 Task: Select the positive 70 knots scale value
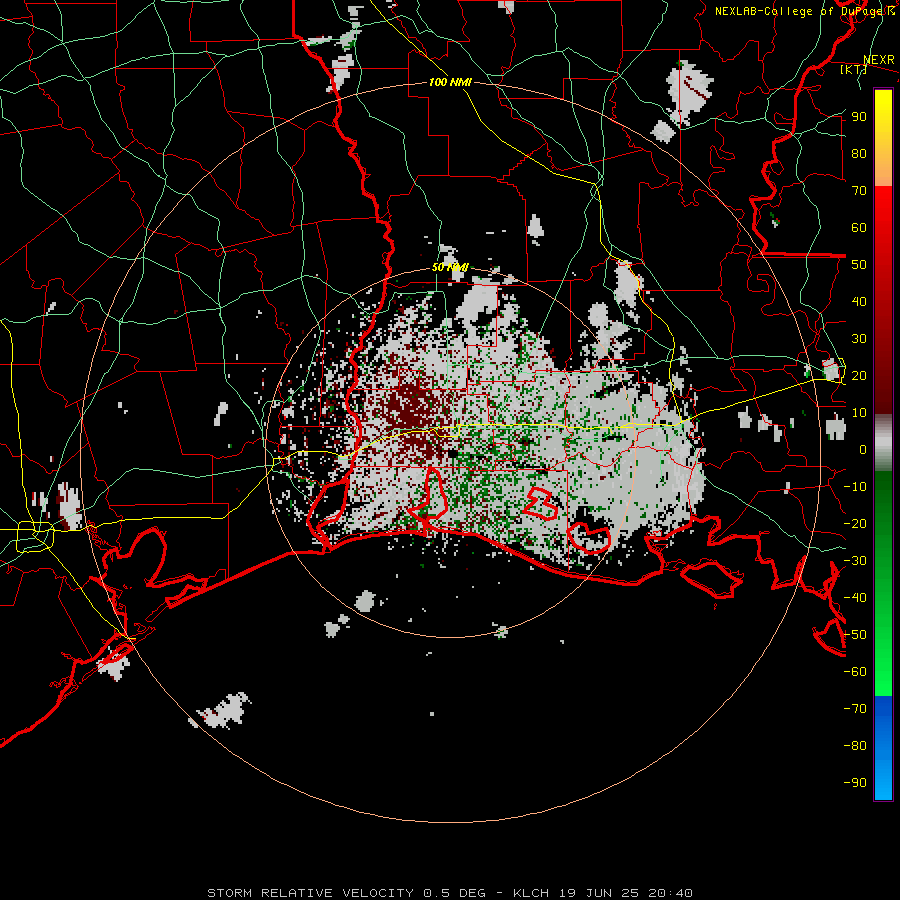(859, 191)
